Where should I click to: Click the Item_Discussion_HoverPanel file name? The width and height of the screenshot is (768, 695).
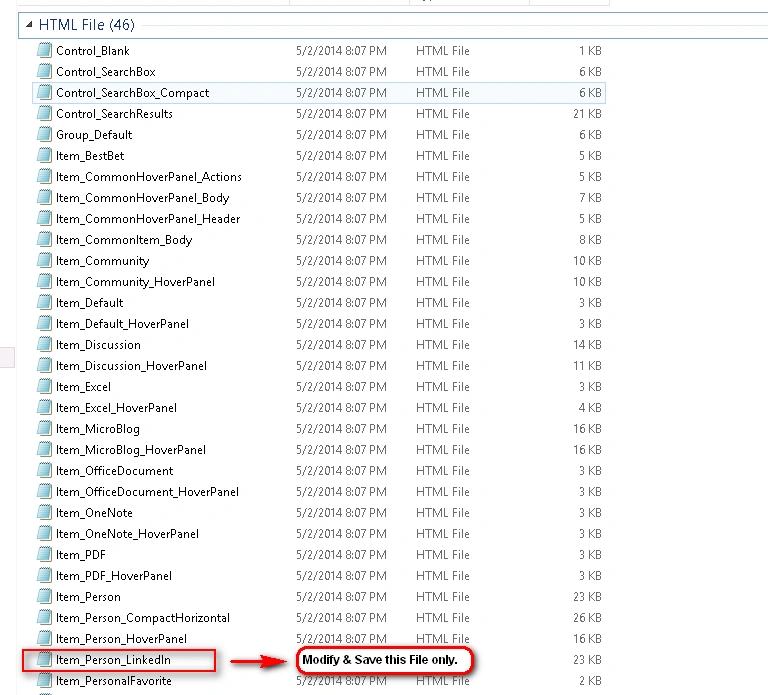pyautogui.click(x=131, y=366)
